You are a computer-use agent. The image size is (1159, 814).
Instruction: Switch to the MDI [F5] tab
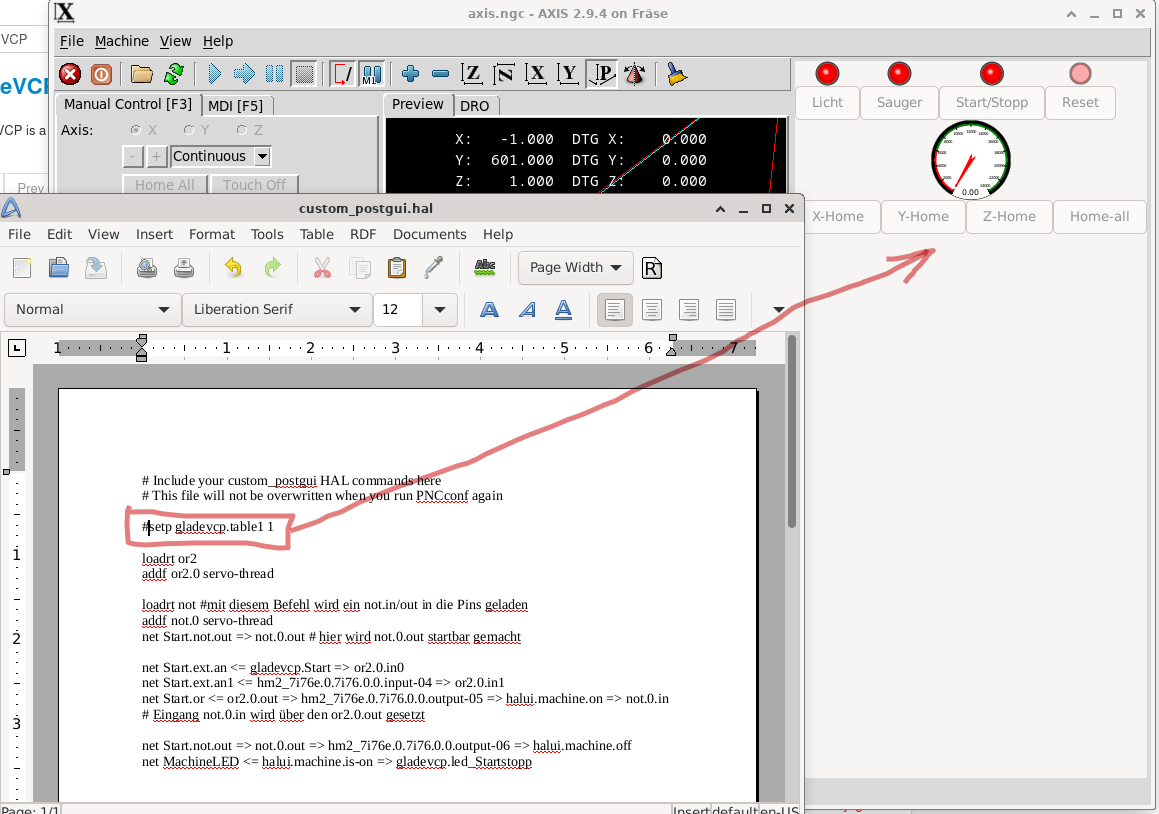pyautogui.click(x=236, y=105)
